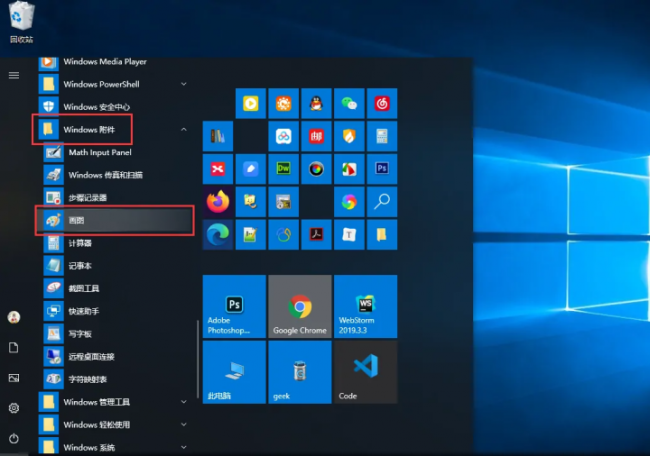Open the Start menu hamburger icon

coord(14,75)
